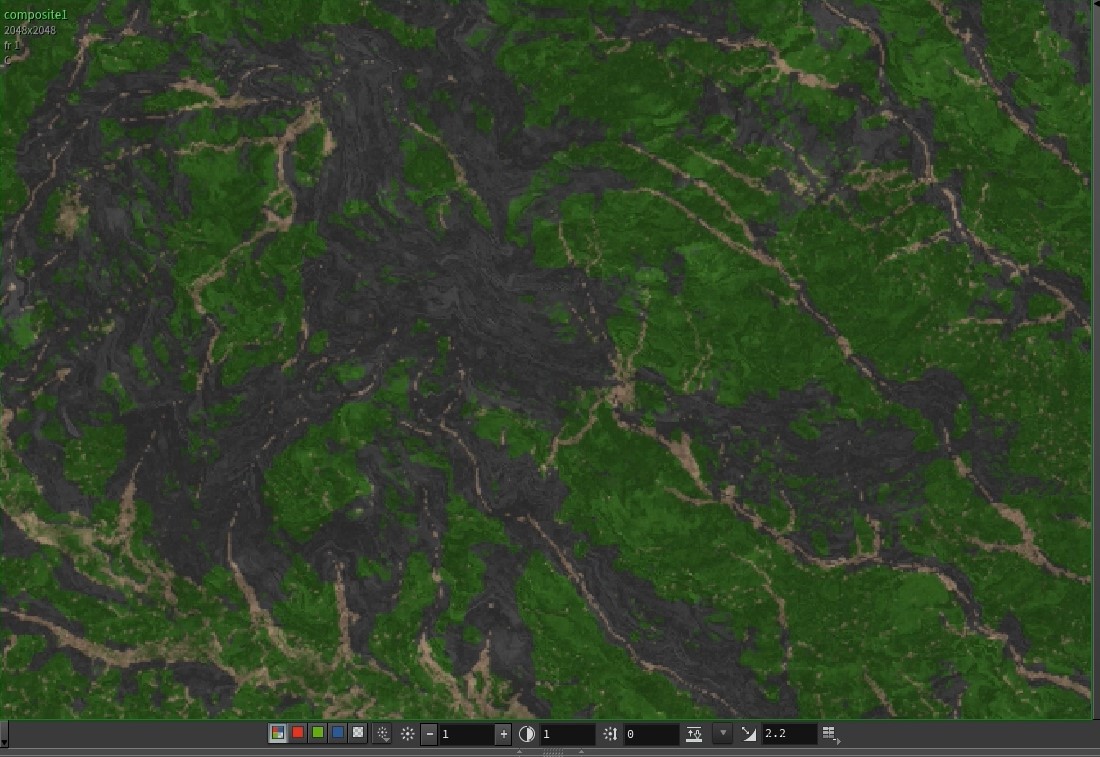Click the black point shift icon
This screenshot has width=1100, height=757.
tap(610, 734)
